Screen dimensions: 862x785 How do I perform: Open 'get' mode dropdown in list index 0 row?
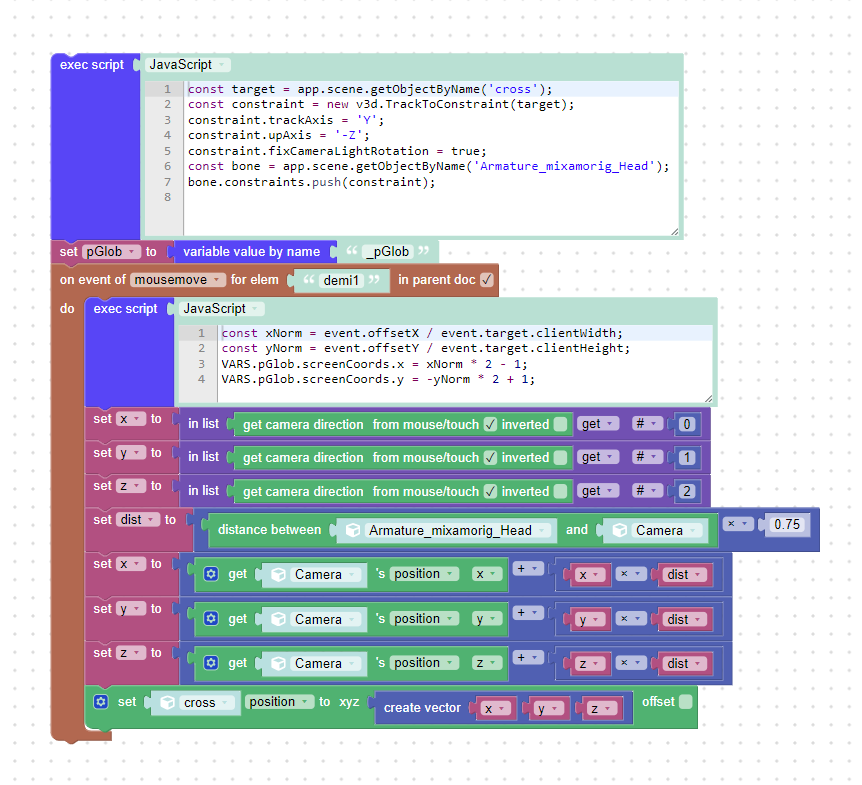pyautogui.click(x=598, y=424)
